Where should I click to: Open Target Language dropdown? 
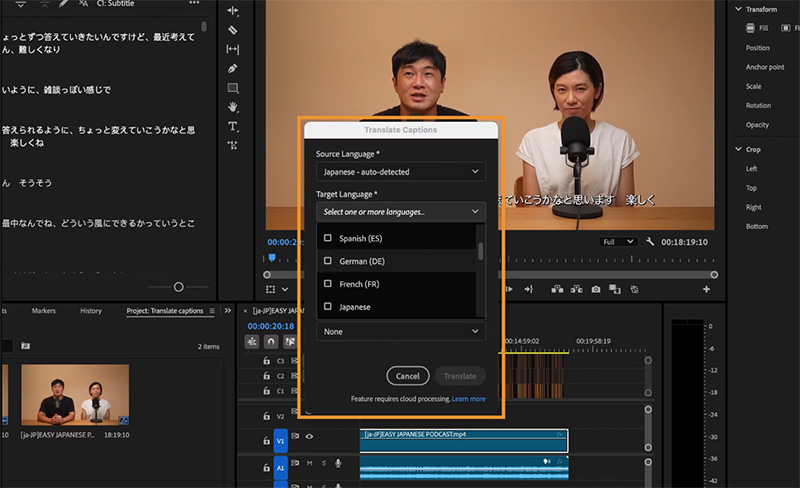coord(401,211)
